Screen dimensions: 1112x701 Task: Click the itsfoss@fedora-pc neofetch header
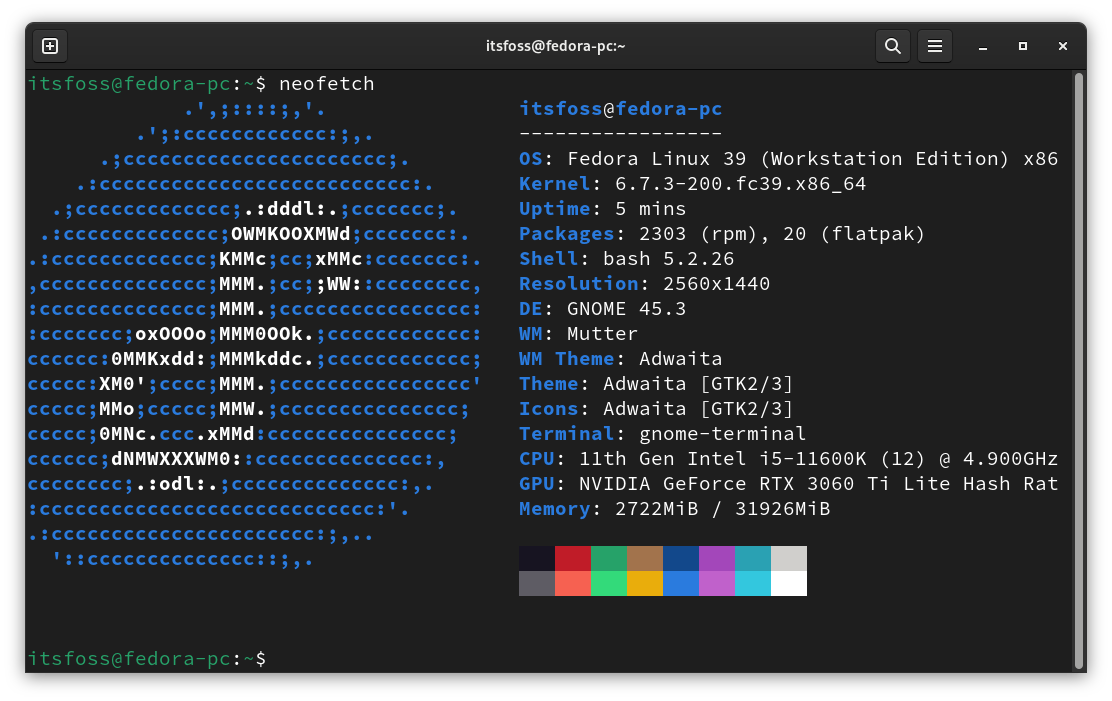coord(620,108)
